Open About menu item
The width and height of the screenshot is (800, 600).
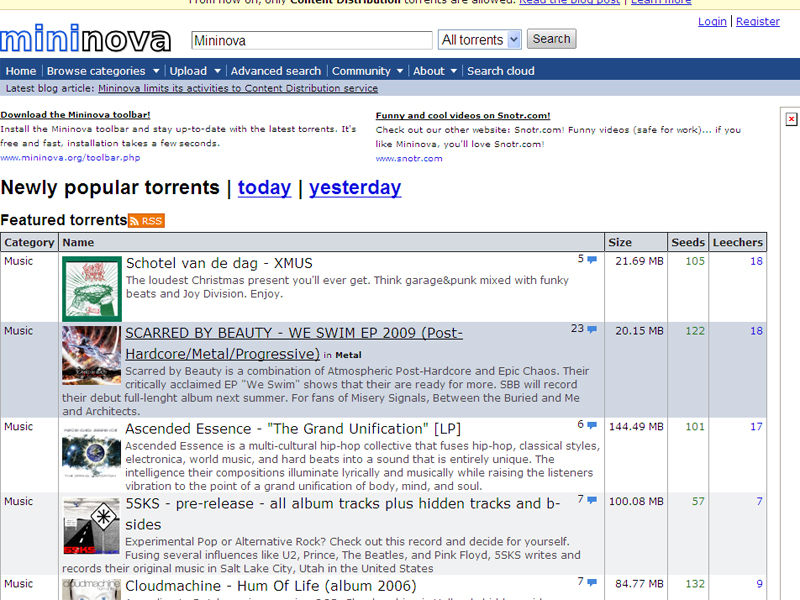(429, 71)
